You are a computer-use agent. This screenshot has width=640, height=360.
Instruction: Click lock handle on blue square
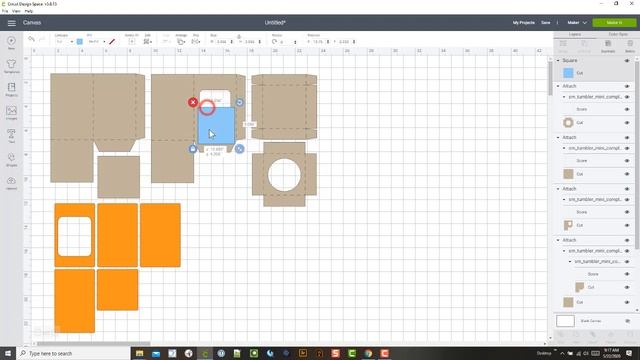pyautogui.click(x=193, y=149)
